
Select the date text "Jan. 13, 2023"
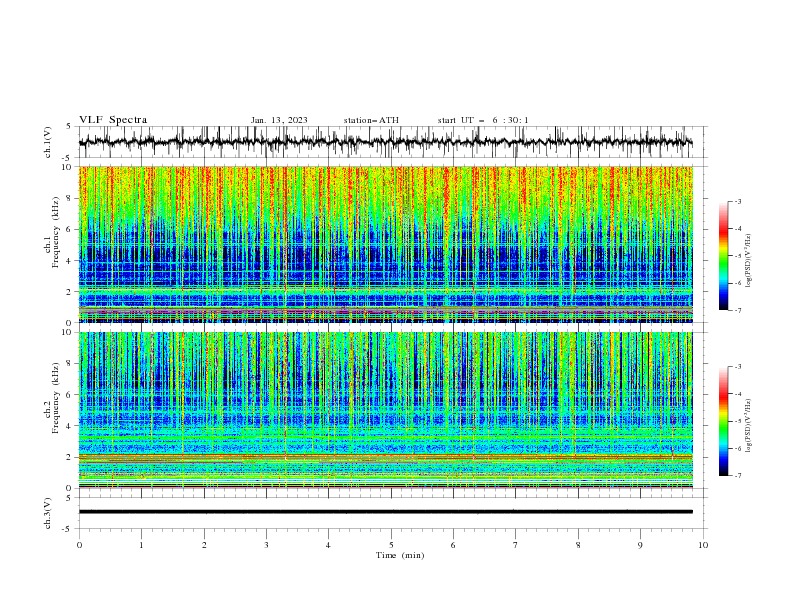click(x=279, y=120)
